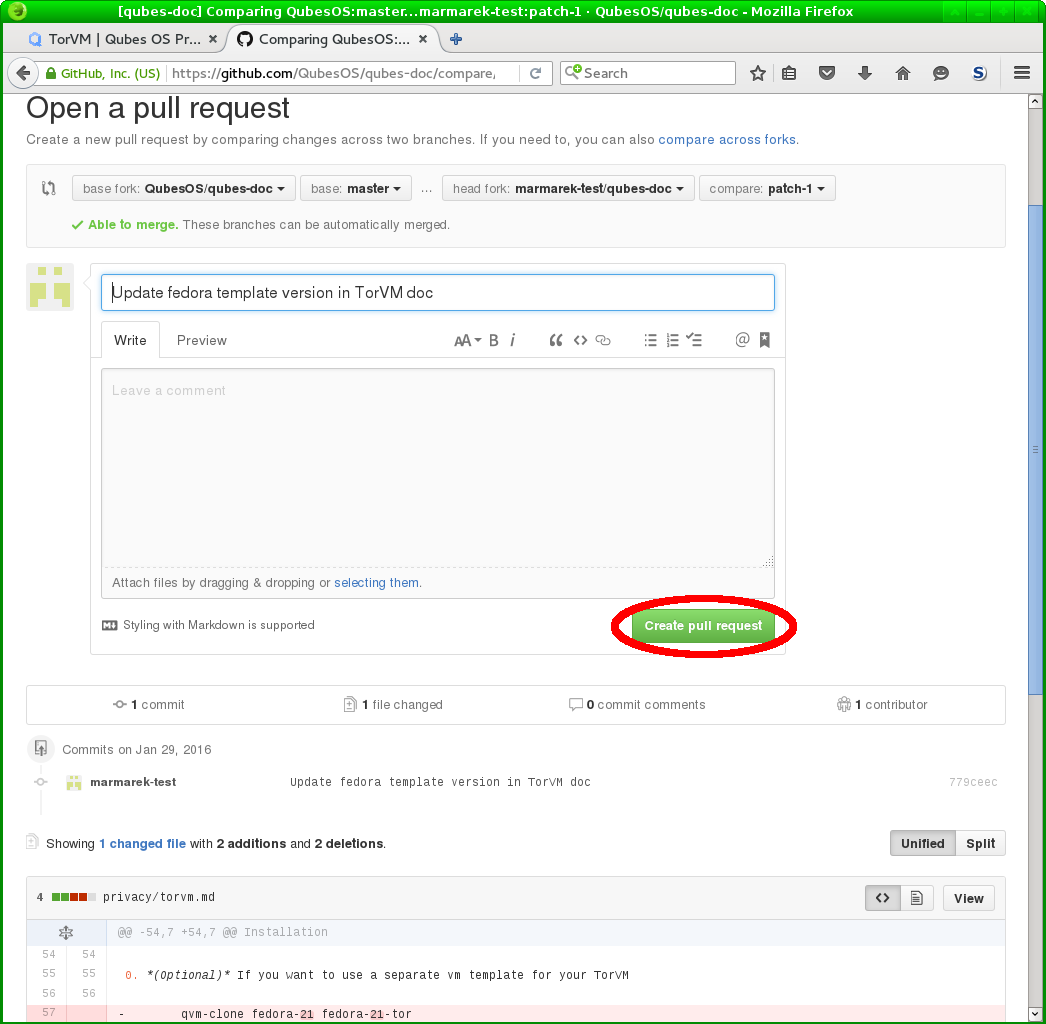Click the green Create pull request button
Image resolution: width=1046 pixels, height=1024 pixels.
[703, 626]
